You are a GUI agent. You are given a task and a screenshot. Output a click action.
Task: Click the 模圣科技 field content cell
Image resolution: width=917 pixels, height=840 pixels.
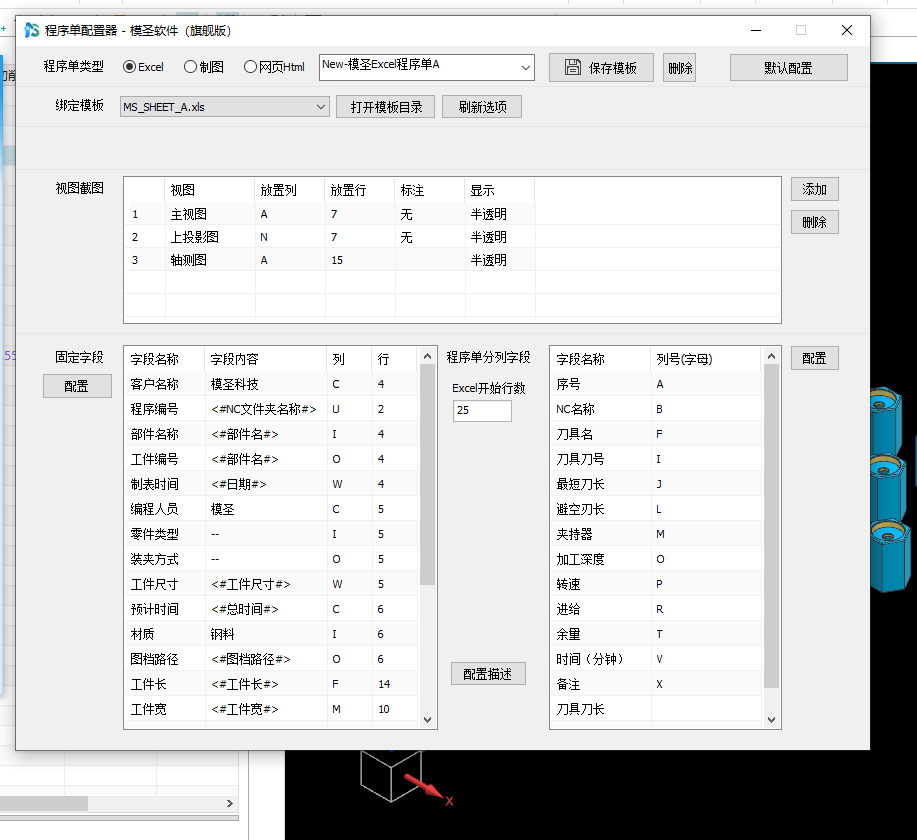(x=266, y=384)
